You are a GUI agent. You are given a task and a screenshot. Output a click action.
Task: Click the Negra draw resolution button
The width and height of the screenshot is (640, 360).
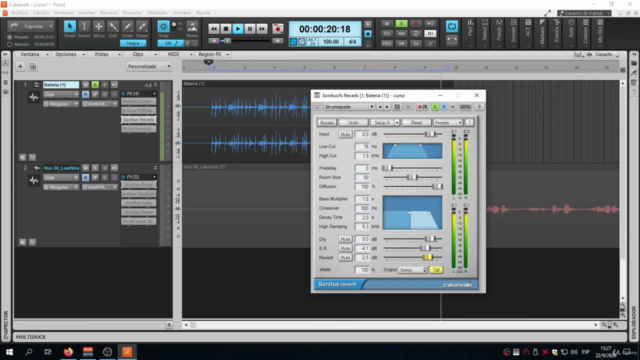click(133, 43)
